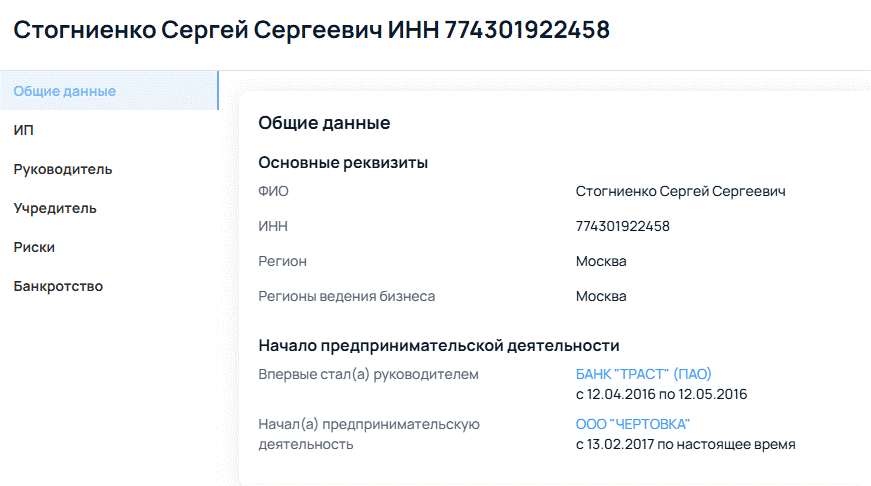Click the 'Начало предпринимательской деятельности' heading

(x=439, y=346)
